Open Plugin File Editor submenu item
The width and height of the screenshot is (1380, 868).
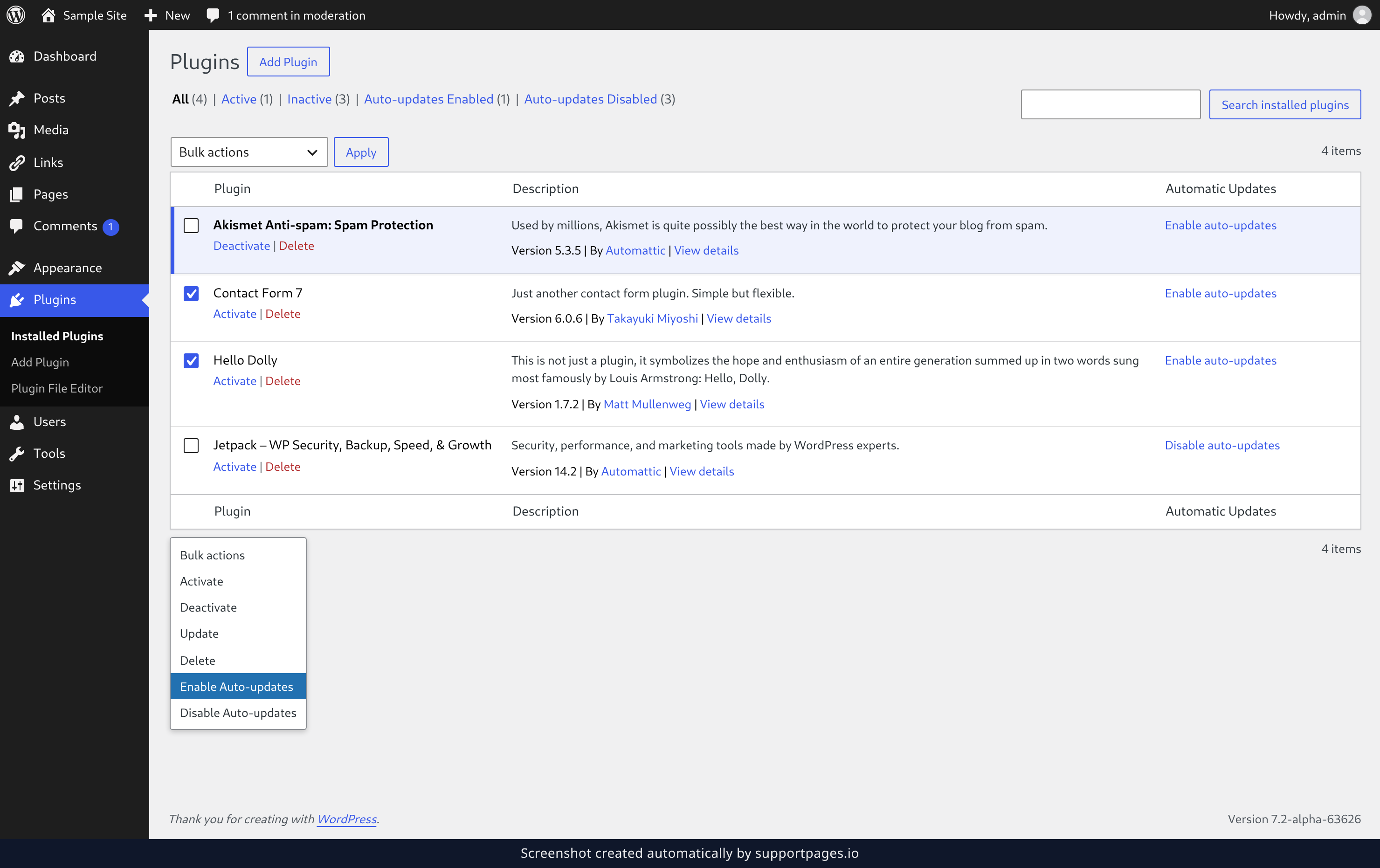click(x=57, y=388)
